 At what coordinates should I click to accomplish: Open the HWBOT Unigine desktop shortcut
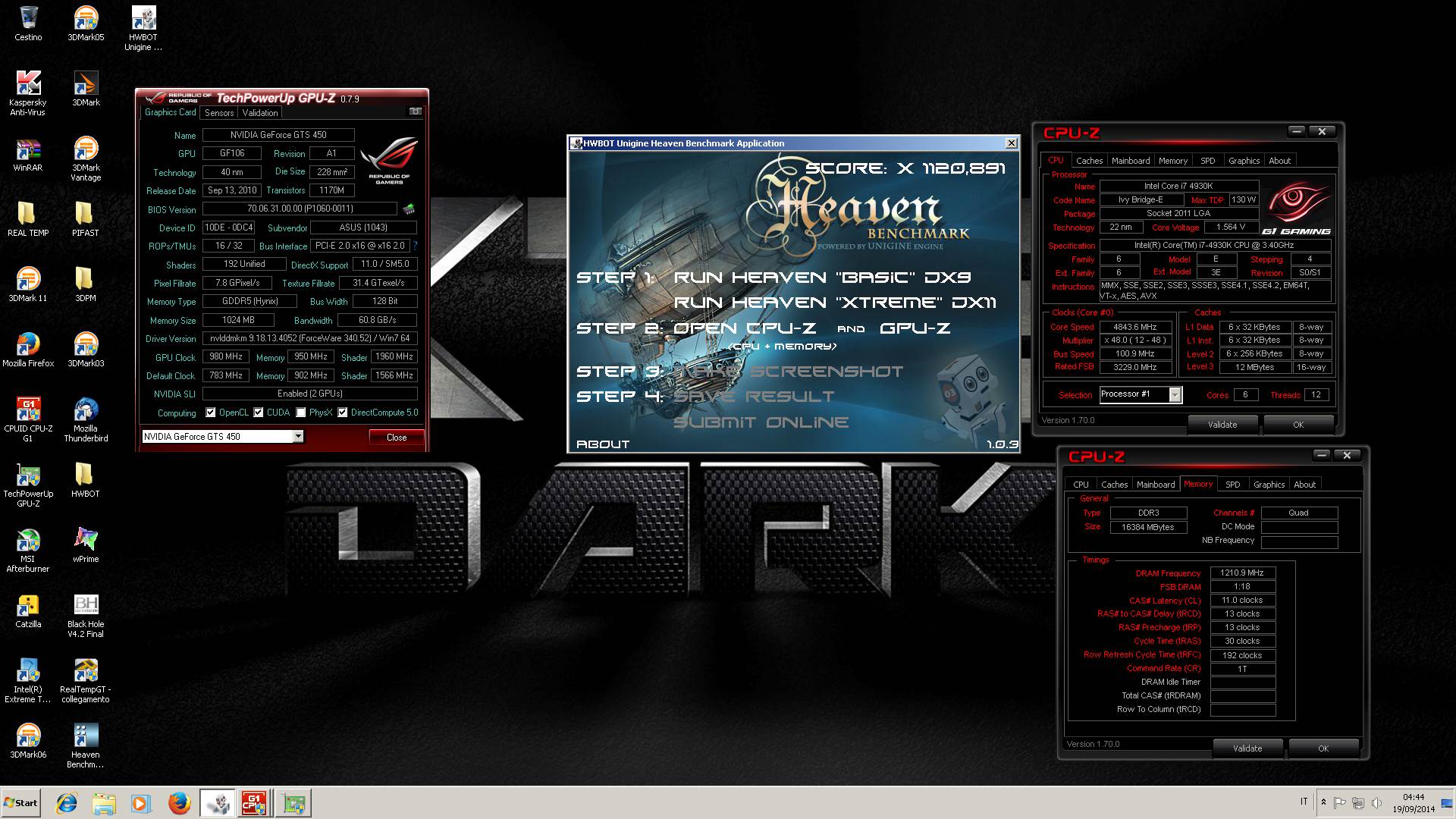point(143,28)
